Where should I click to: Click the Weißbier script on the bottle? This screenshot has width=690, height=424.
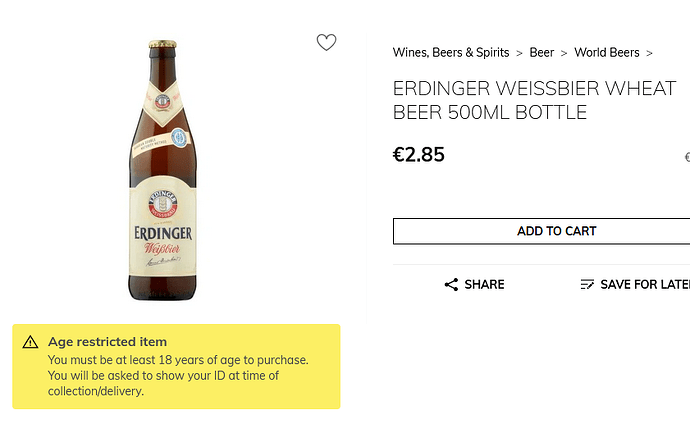(163, 250)
